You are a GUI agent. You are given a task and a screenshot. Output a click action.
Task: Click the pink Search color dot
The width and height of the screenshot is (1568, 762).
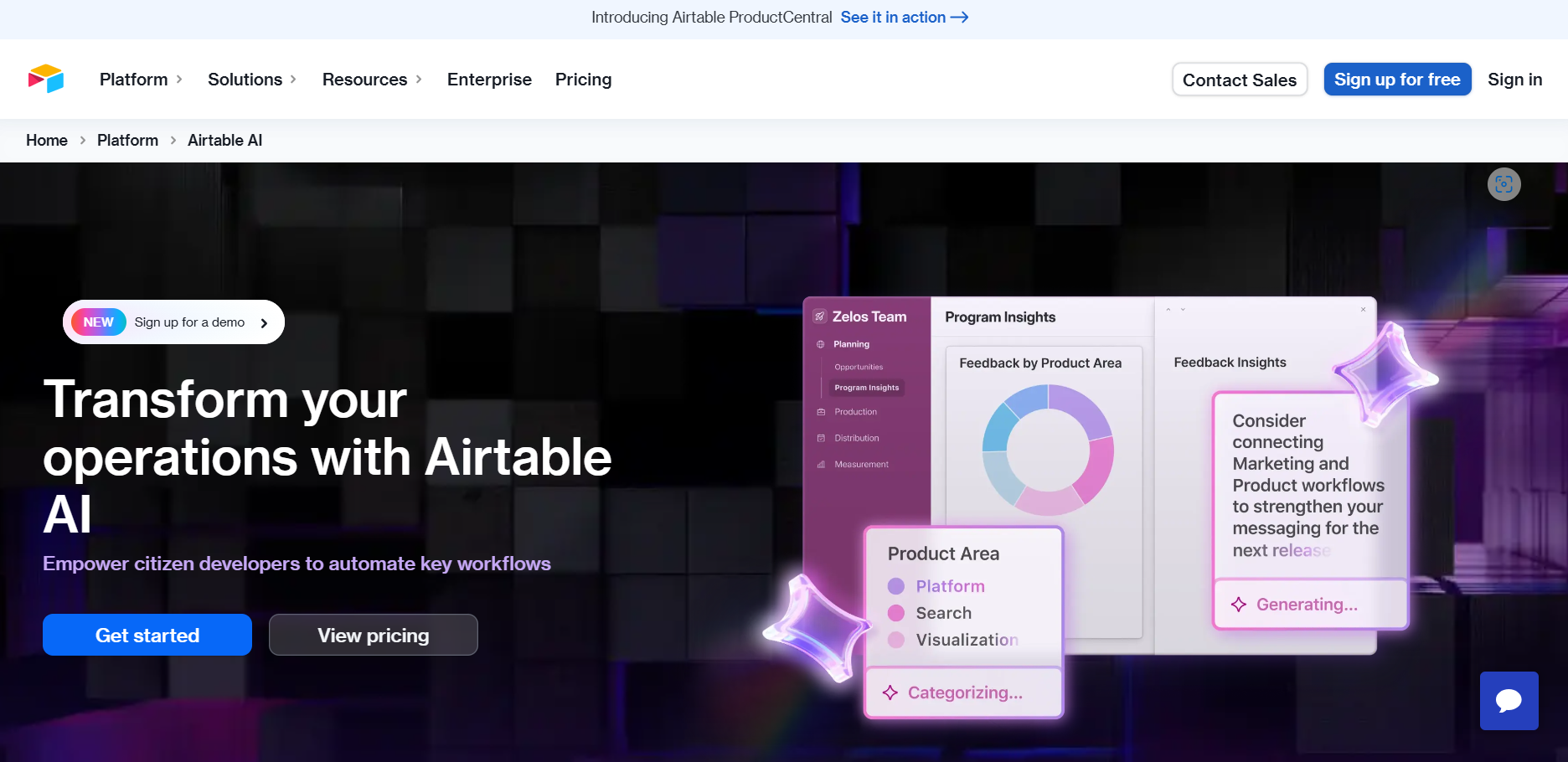895,613
